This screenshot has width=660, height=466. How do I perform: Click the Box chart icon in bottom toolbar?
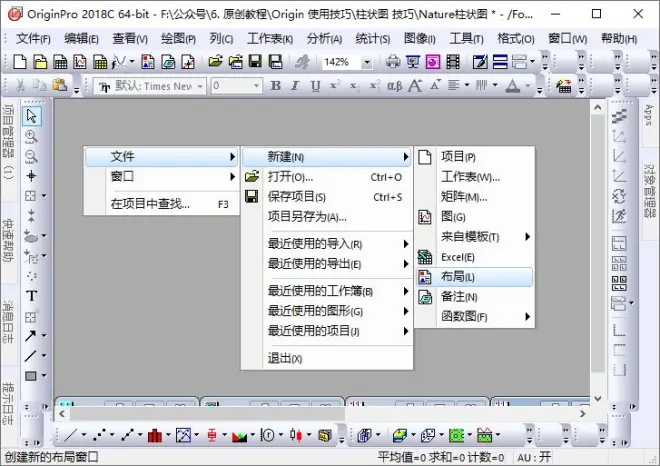(212, 435)
